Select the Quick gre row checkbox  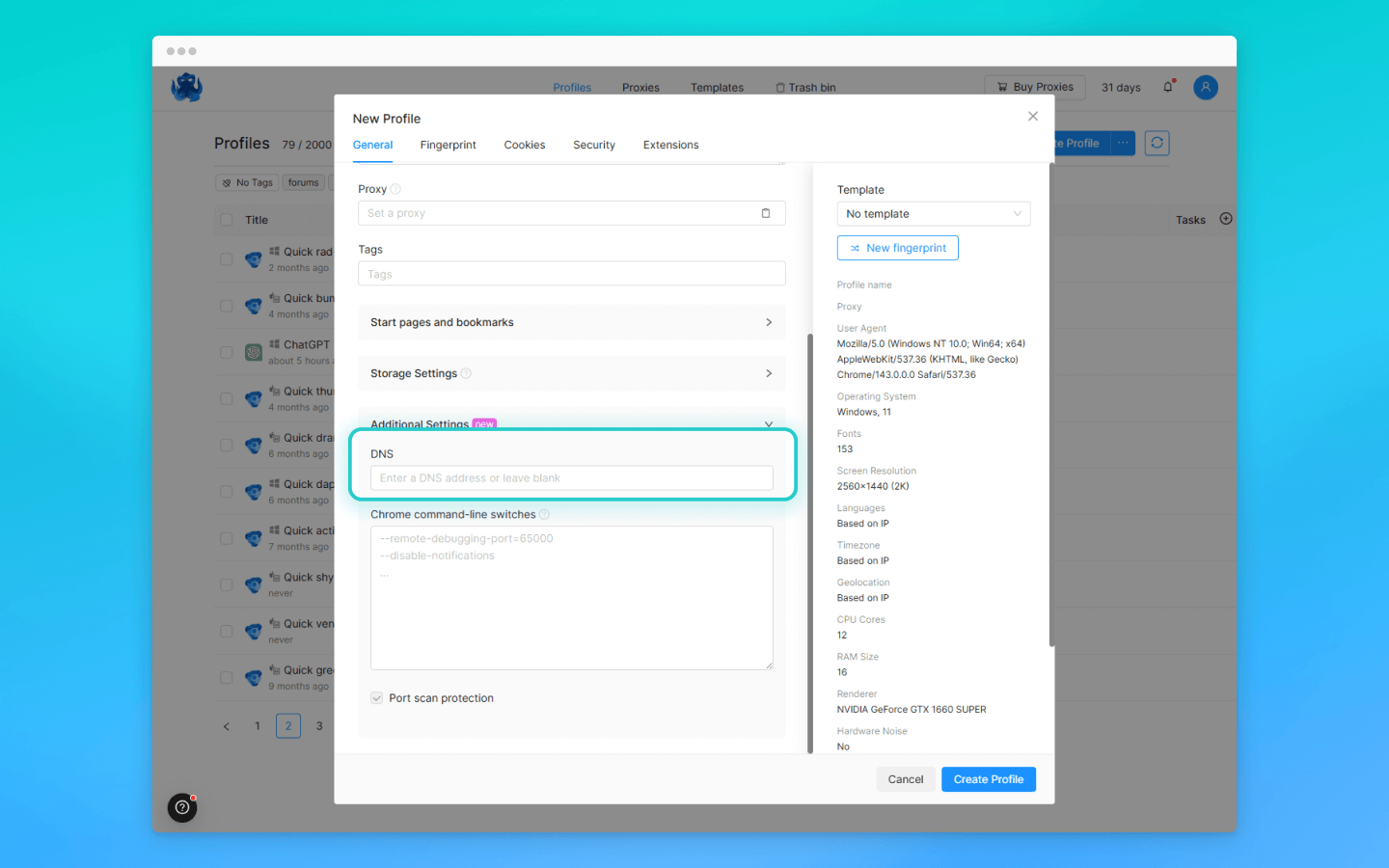227,677
